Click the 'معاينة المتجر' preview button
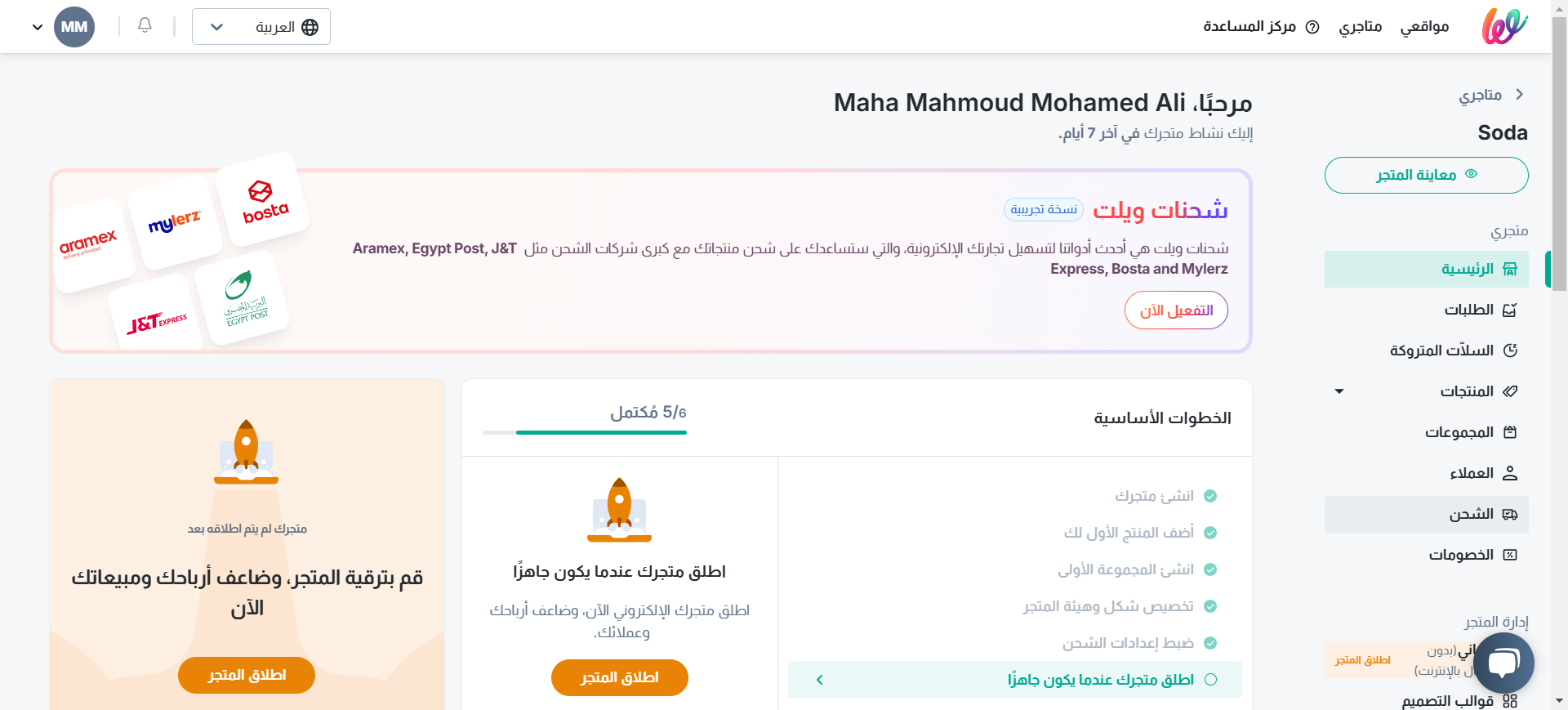 [x=1426, y=175]
